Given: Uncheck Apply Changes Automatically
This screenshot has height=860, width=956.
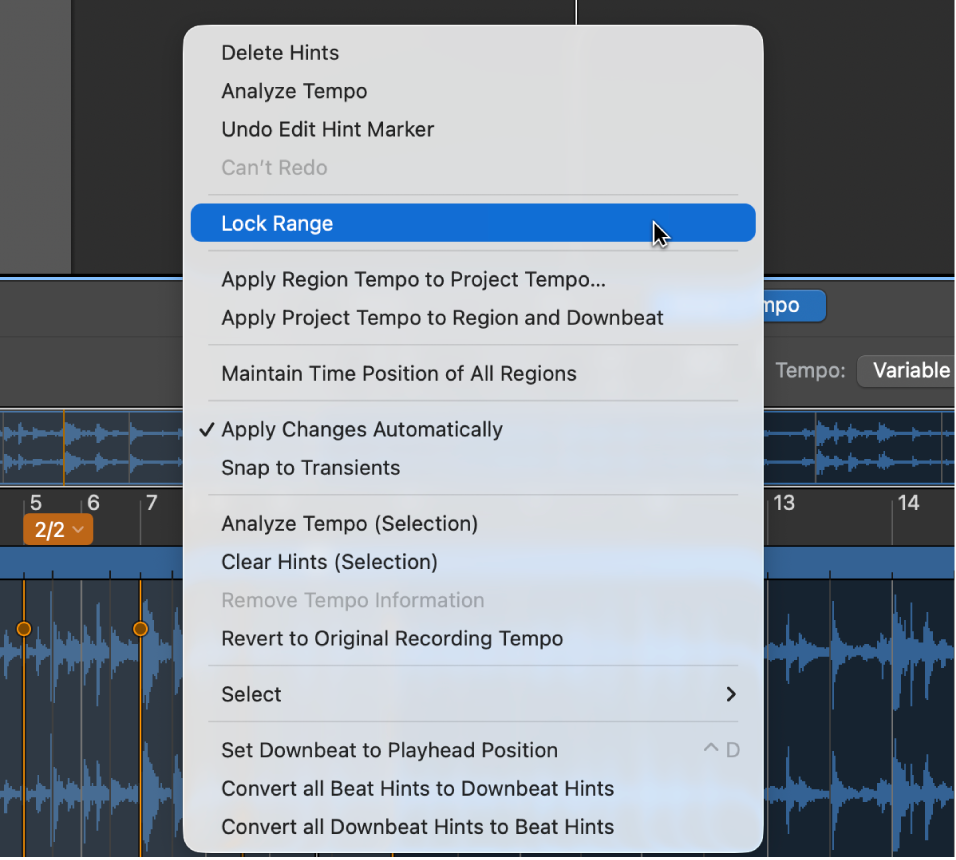Looking at the screenshot, I should [473, 430].
